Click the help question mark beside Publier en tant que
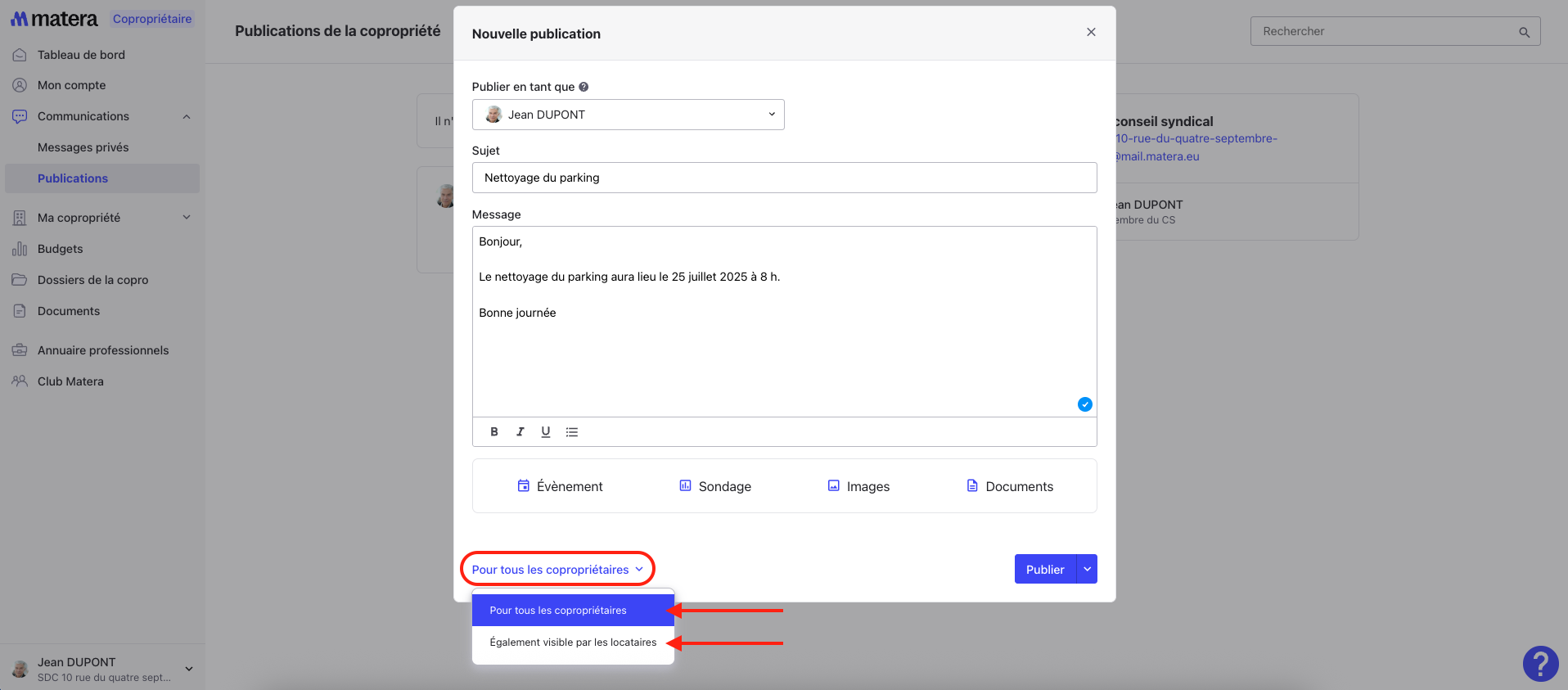Viewport: 1568px width, 690px height. [583, 87]
